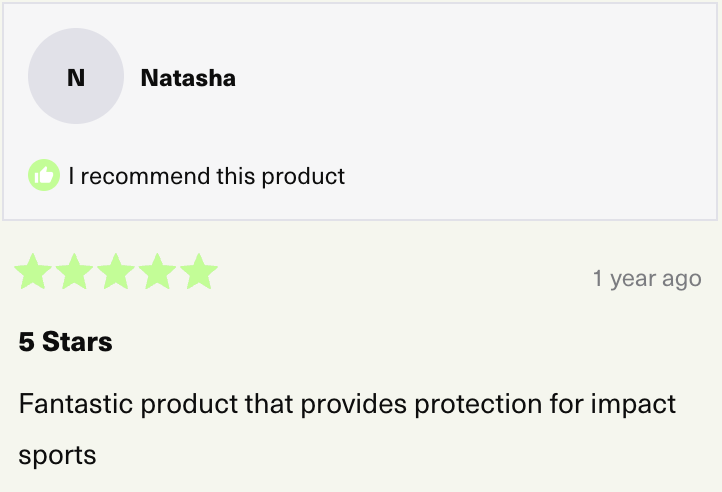The image size is (722, 492).
Task: Click the first green rating star
Action: pyautogui.click(x=33, y=272)
